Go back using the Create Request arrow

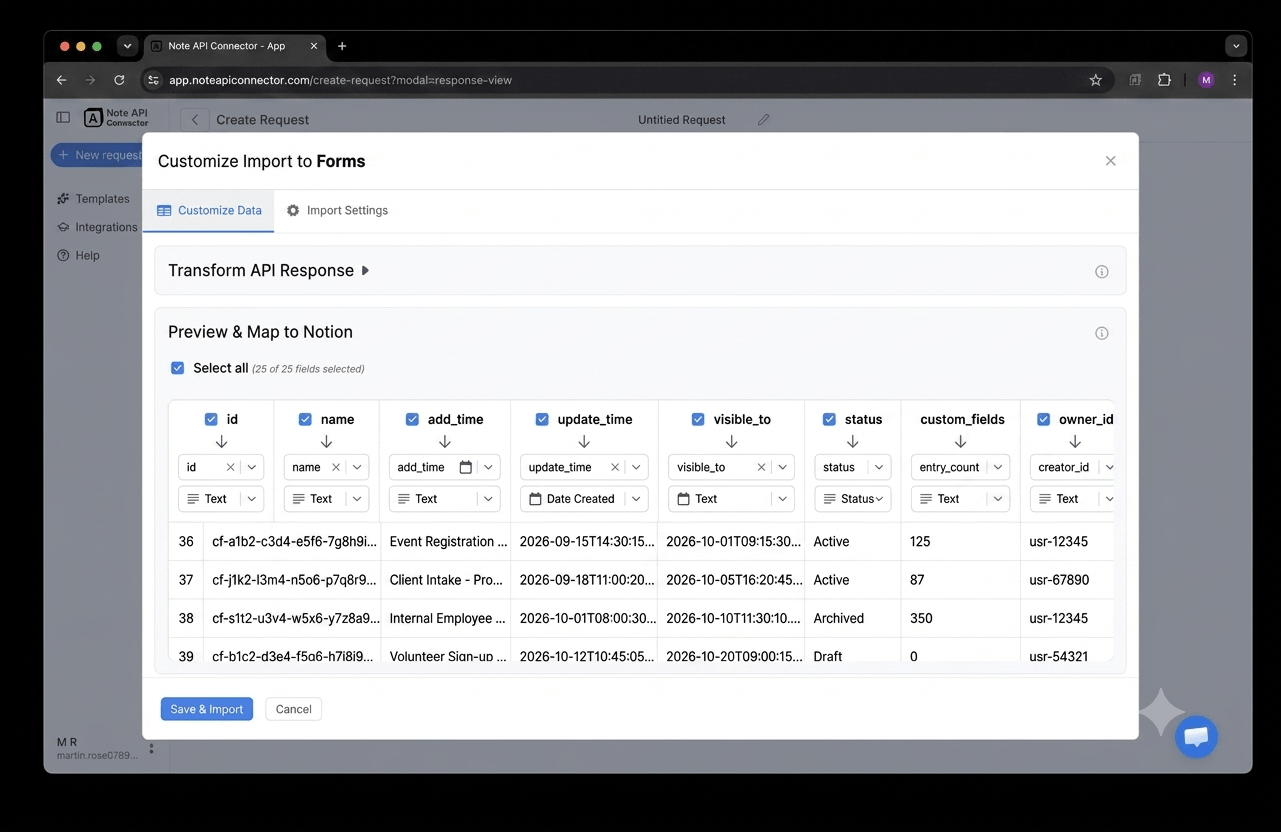coord(195,120)
